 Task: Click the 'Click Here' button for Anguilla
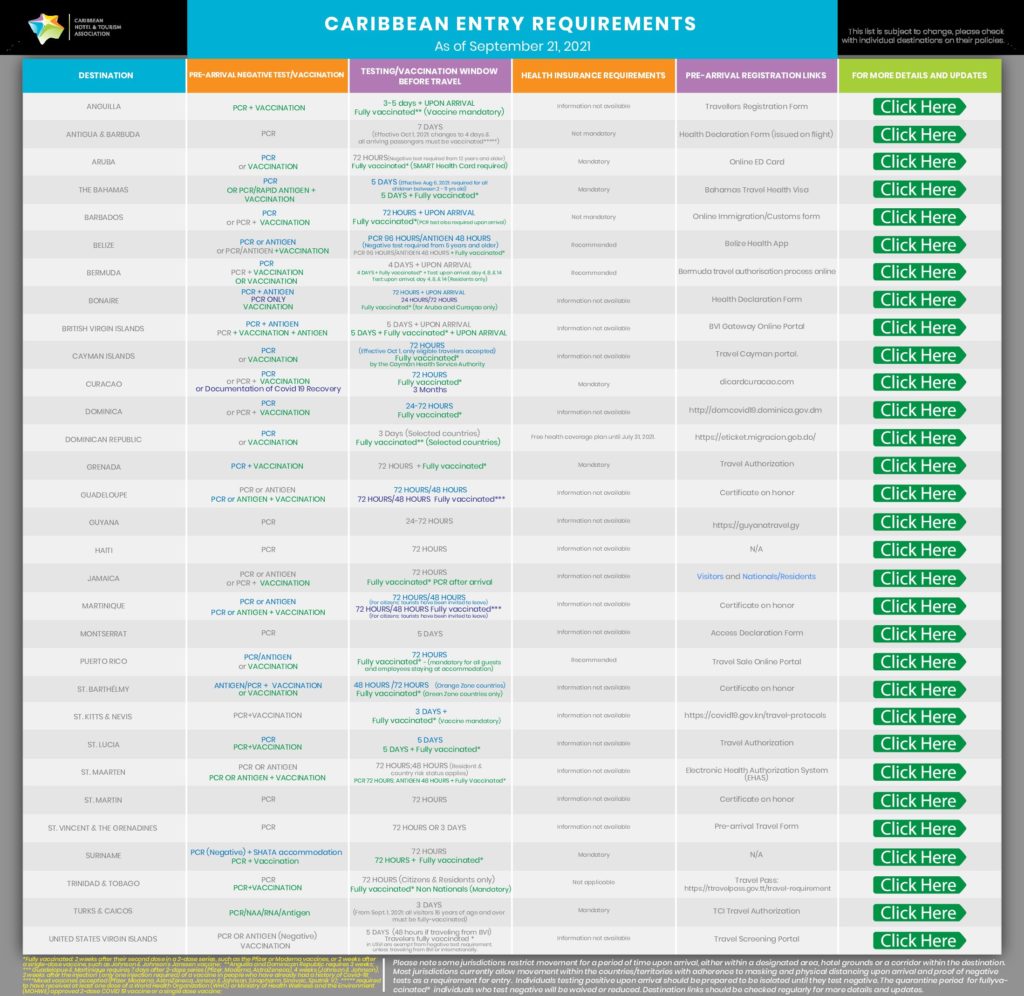click(x=918, y=107)
